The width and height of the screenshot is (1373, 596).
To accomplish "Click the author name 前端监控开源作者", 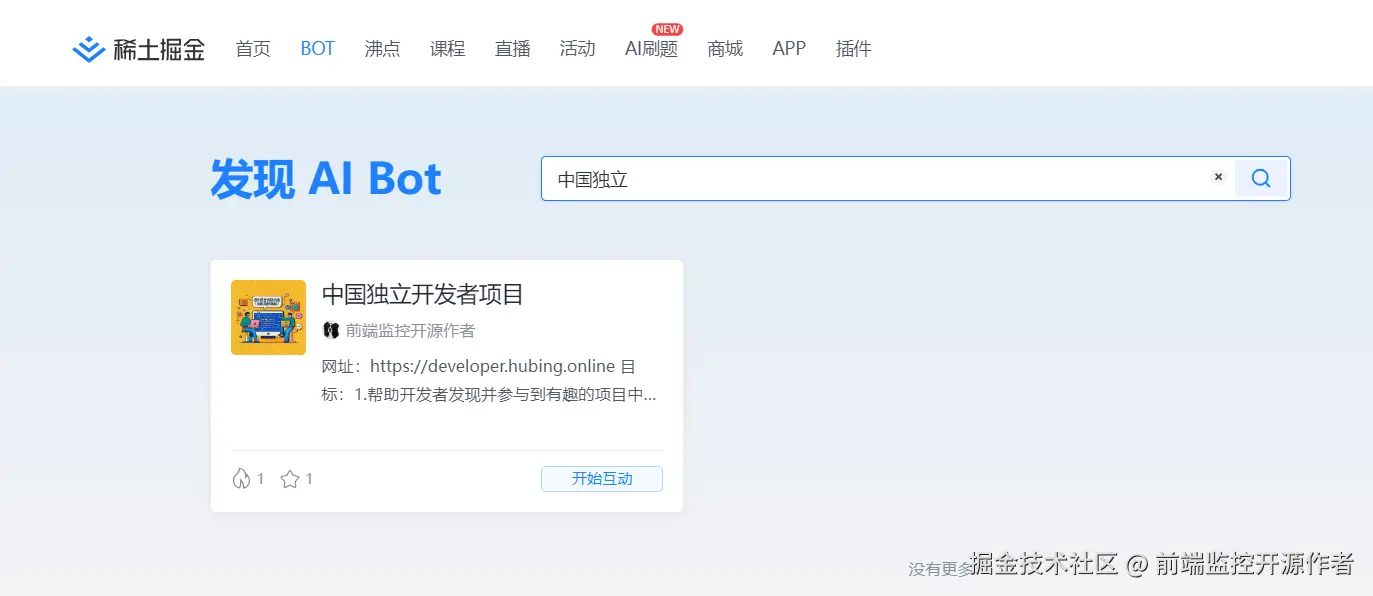I will (x=410, y=330).
